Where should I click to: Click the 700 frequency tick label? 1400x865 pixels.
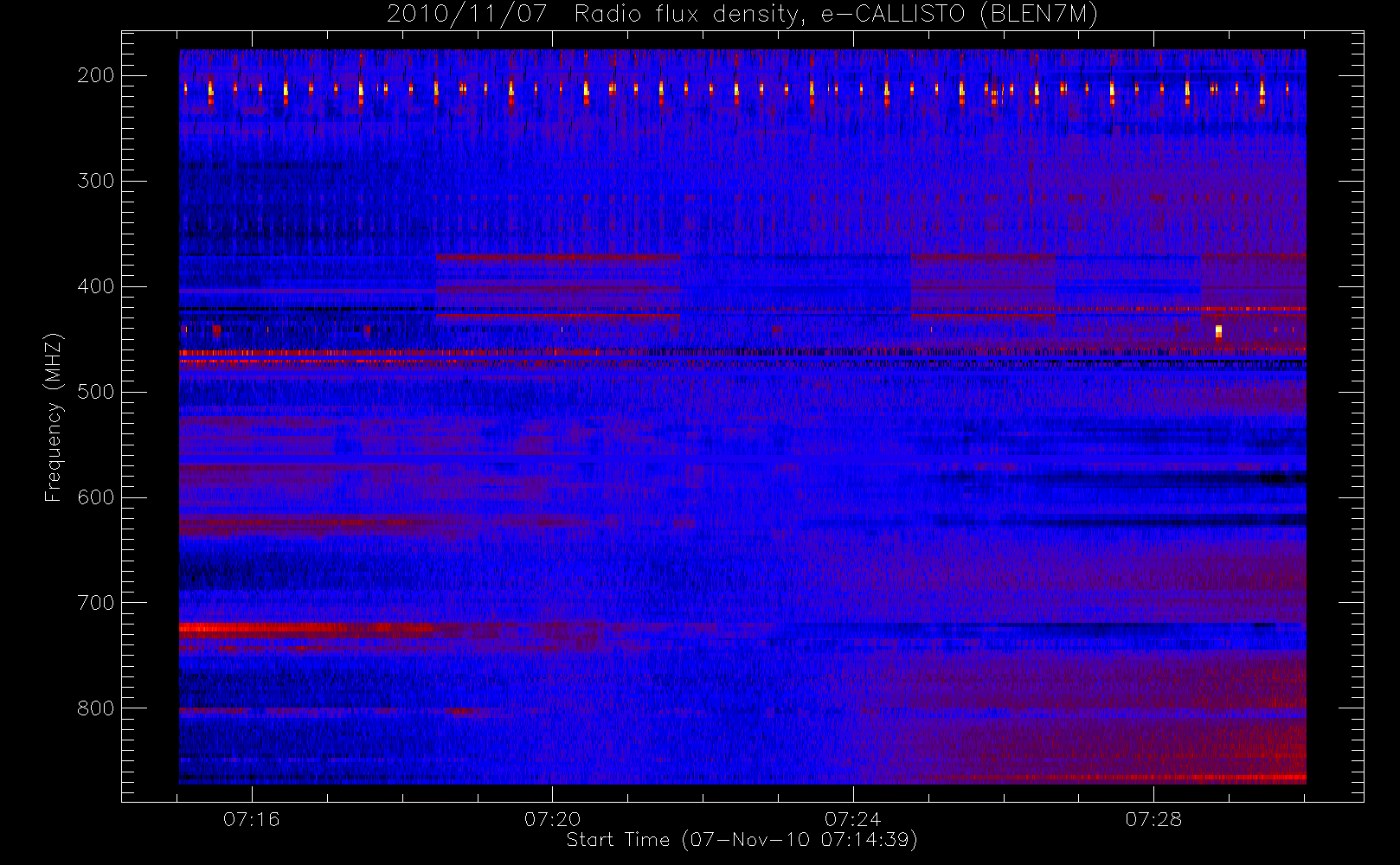tap(96, 603)
